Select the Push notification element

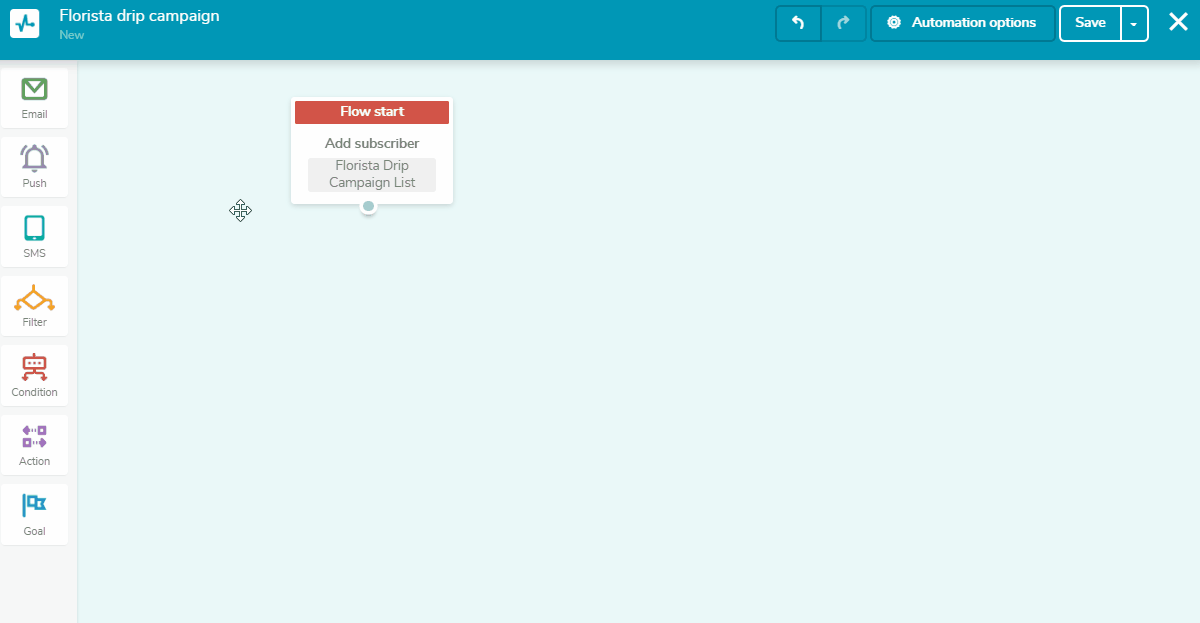tap(34, 167)
